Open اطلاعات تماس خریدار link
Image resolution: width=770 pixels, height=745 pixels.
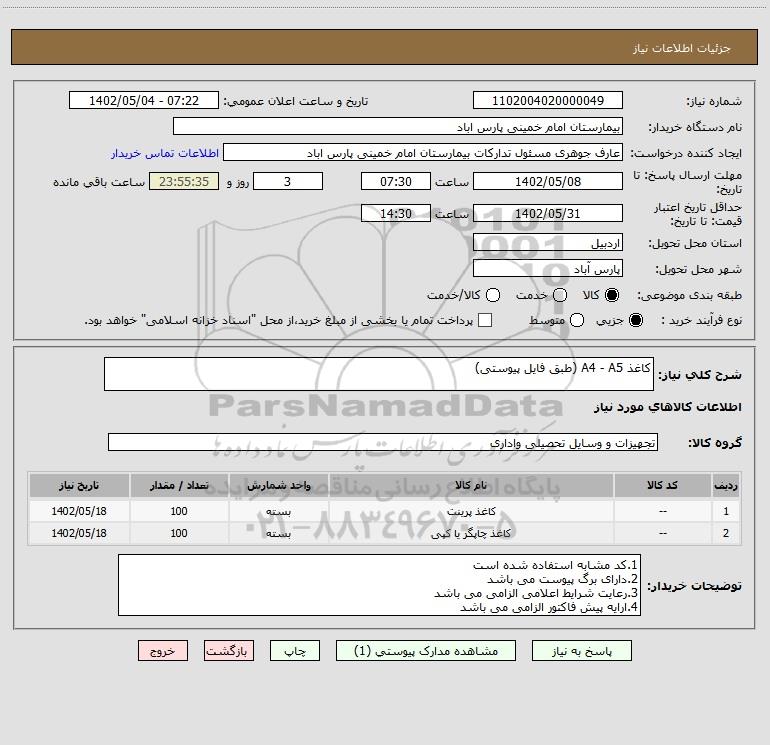click(165, 153)
